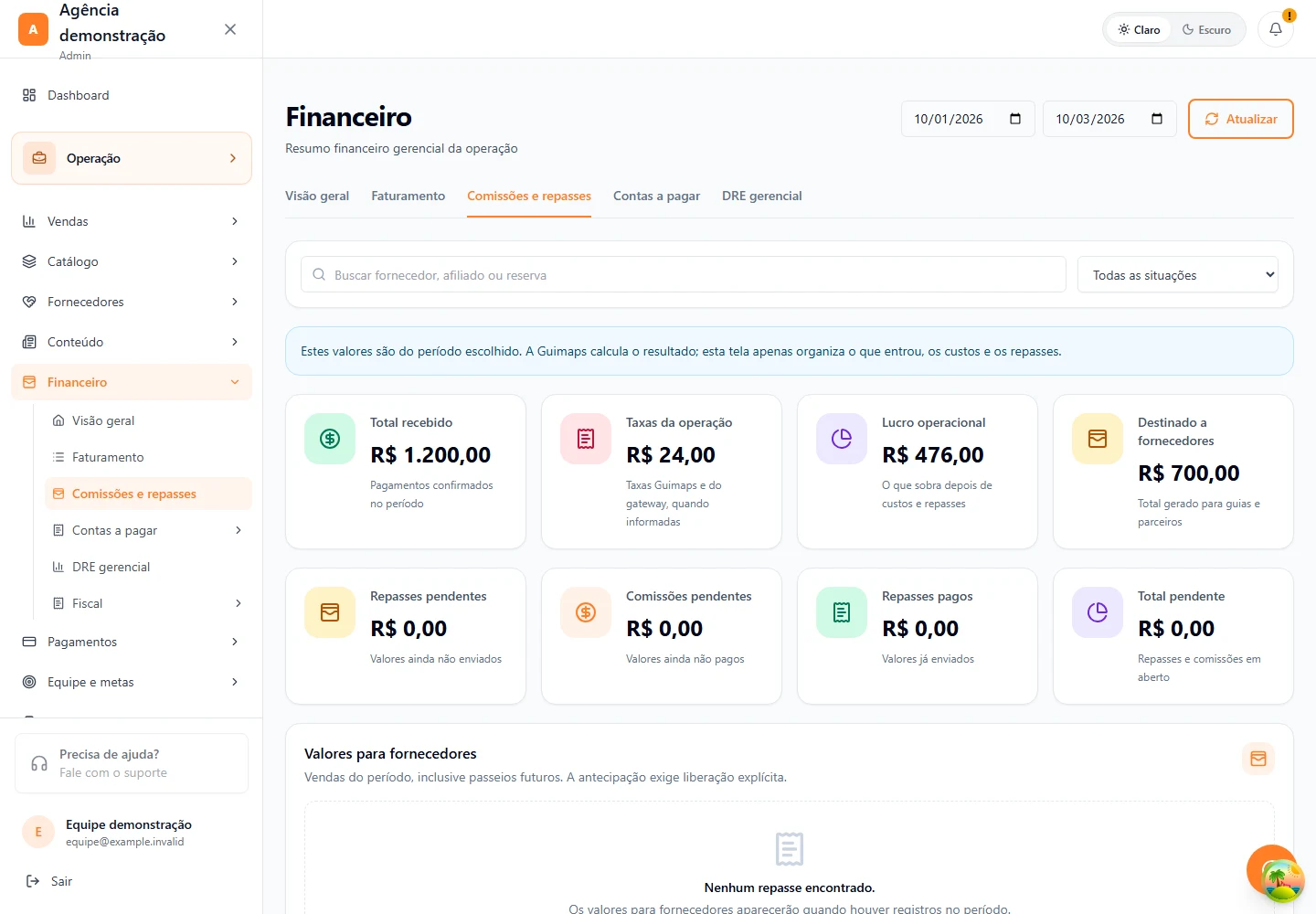Click the Repasses pagos receipt icon
This screenshot has width=1316, height=914.
tap(842, 612)
